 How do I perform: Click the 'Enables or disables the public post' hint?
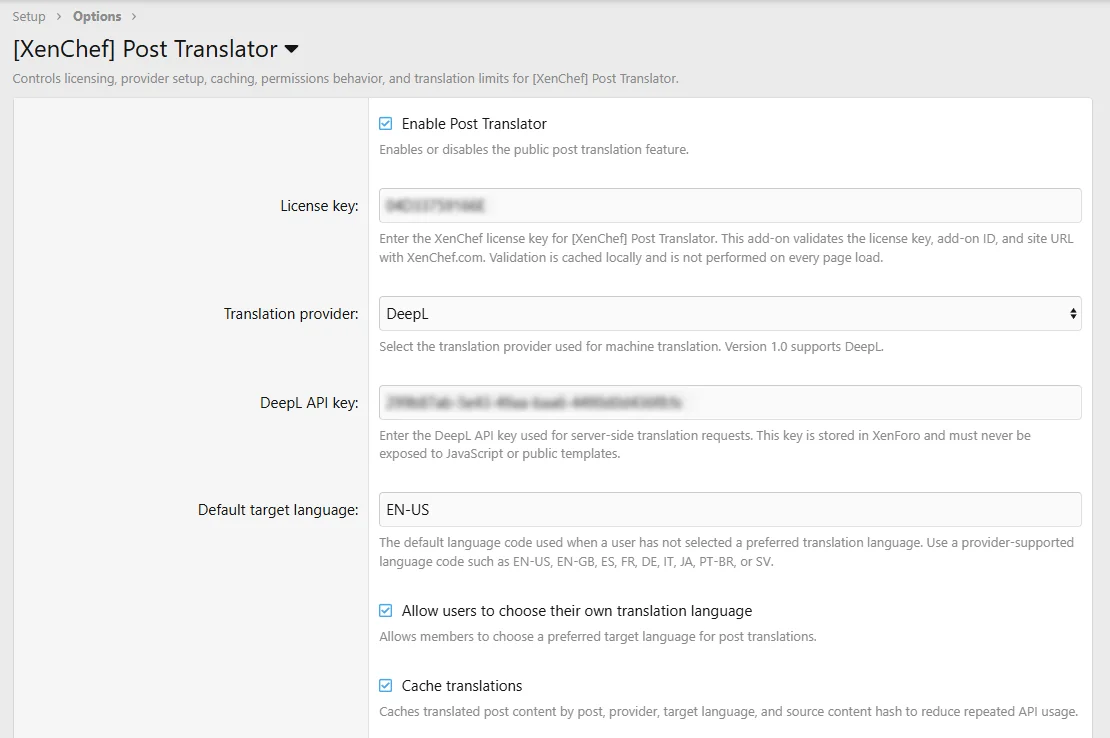point(534,149)
